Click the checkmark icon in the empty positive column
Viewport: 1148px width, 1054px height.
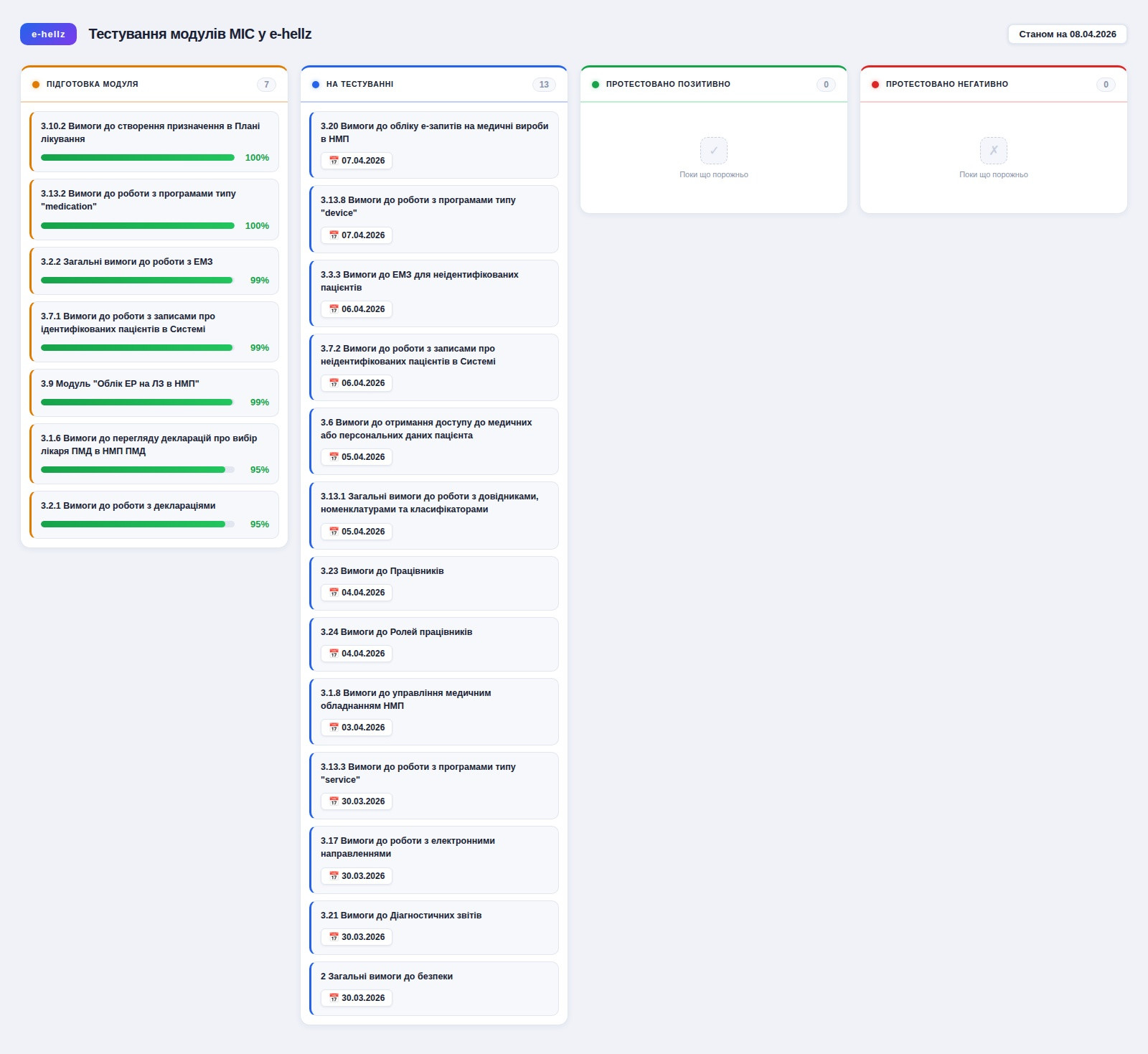(x=713, y=151)
